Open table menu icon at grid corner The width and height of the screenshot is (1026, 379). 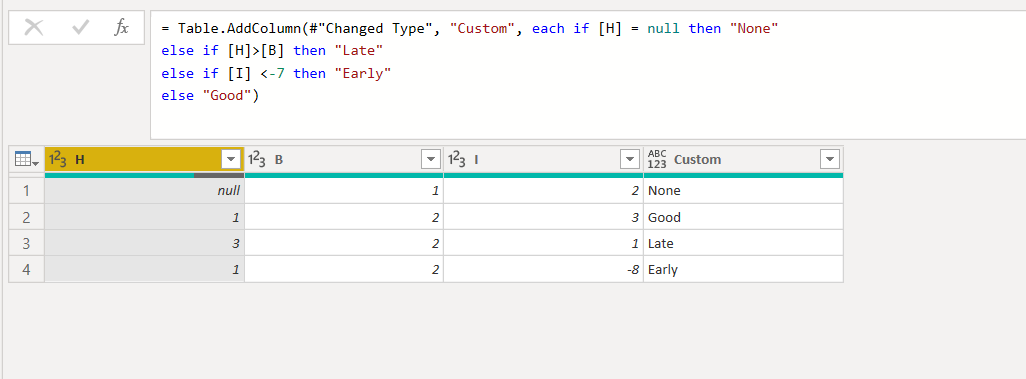coord(26,159)
